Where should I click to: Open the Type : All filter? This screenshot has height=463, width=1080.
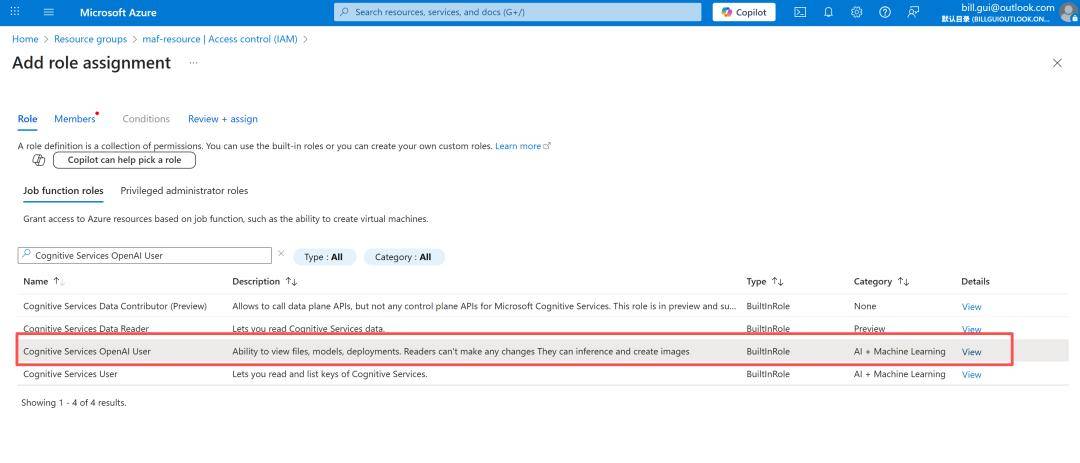coord(324,257)
